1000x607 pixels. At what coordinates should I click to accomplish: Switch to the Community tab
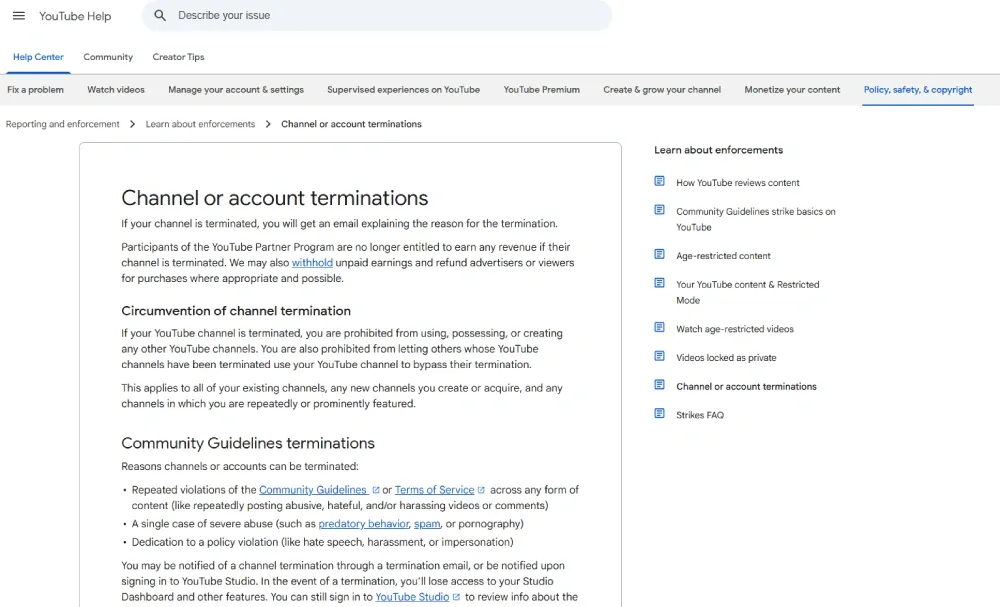[x=108, y=57]
